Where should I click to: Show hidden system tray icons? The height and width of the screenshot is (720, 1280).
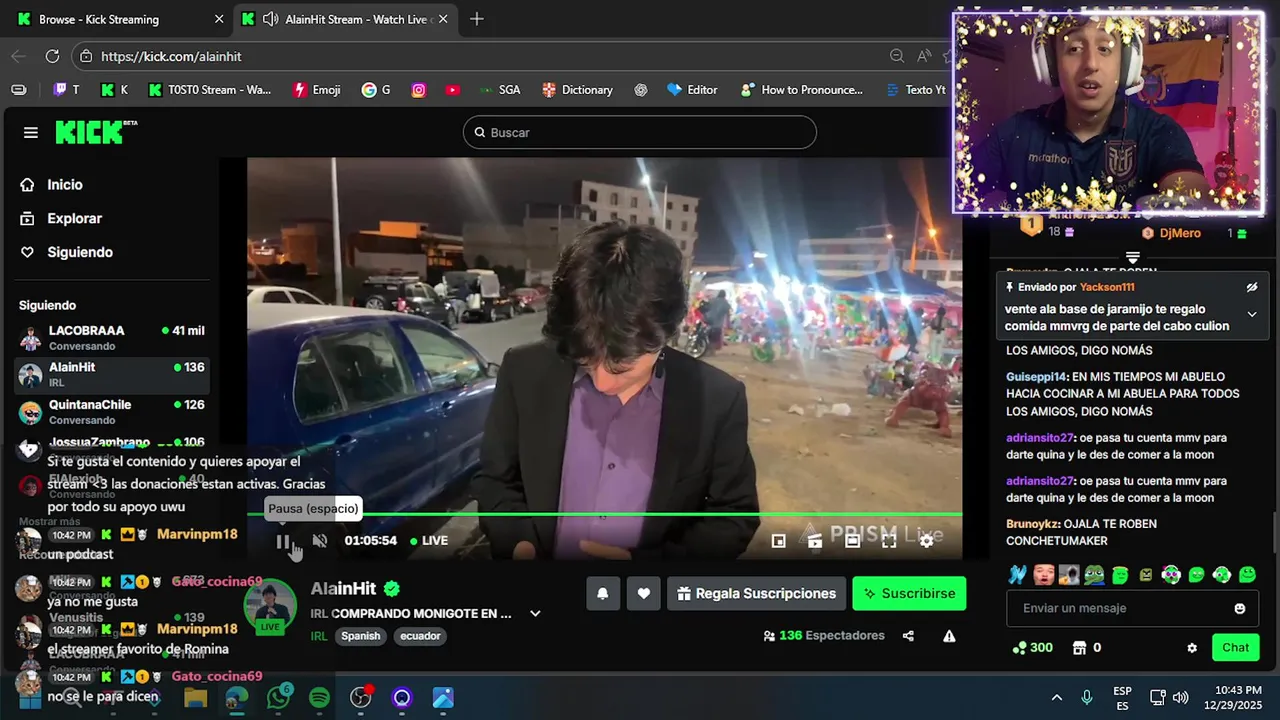1056,698
